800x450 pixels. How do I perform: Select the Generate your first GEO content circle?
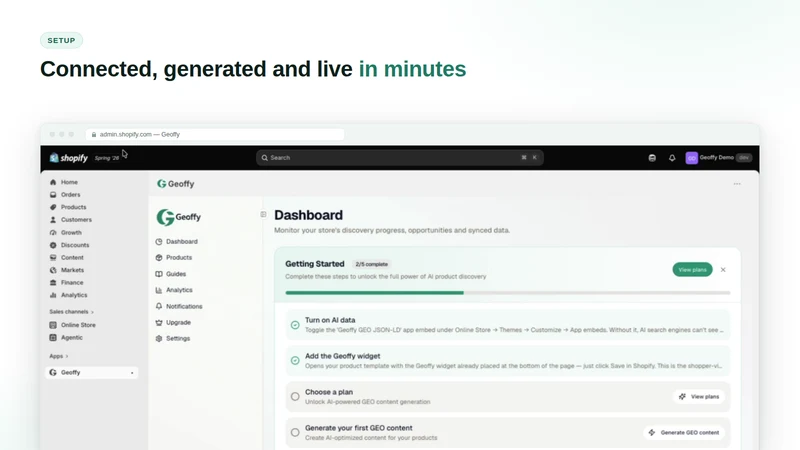tap(295, 432)
